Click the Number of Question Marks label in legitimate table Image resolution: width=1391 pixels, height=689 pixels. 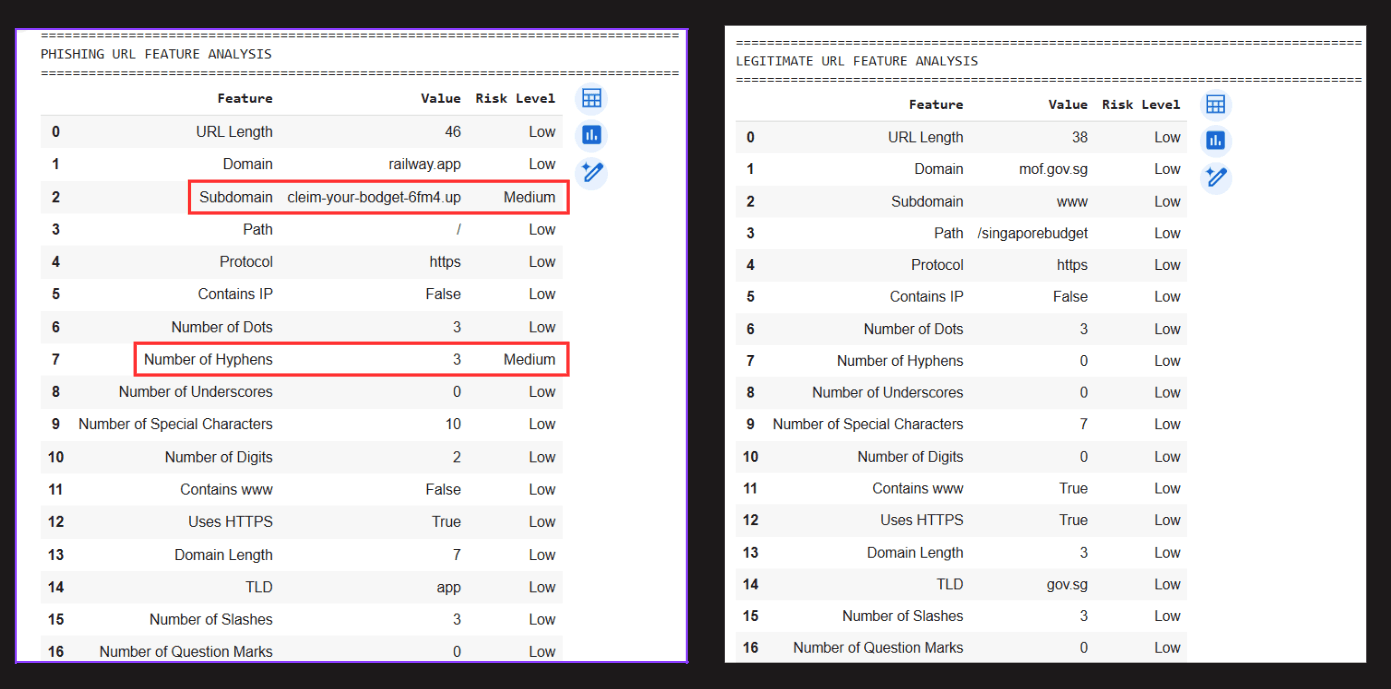pyautogui.click(x=878, y=648)
